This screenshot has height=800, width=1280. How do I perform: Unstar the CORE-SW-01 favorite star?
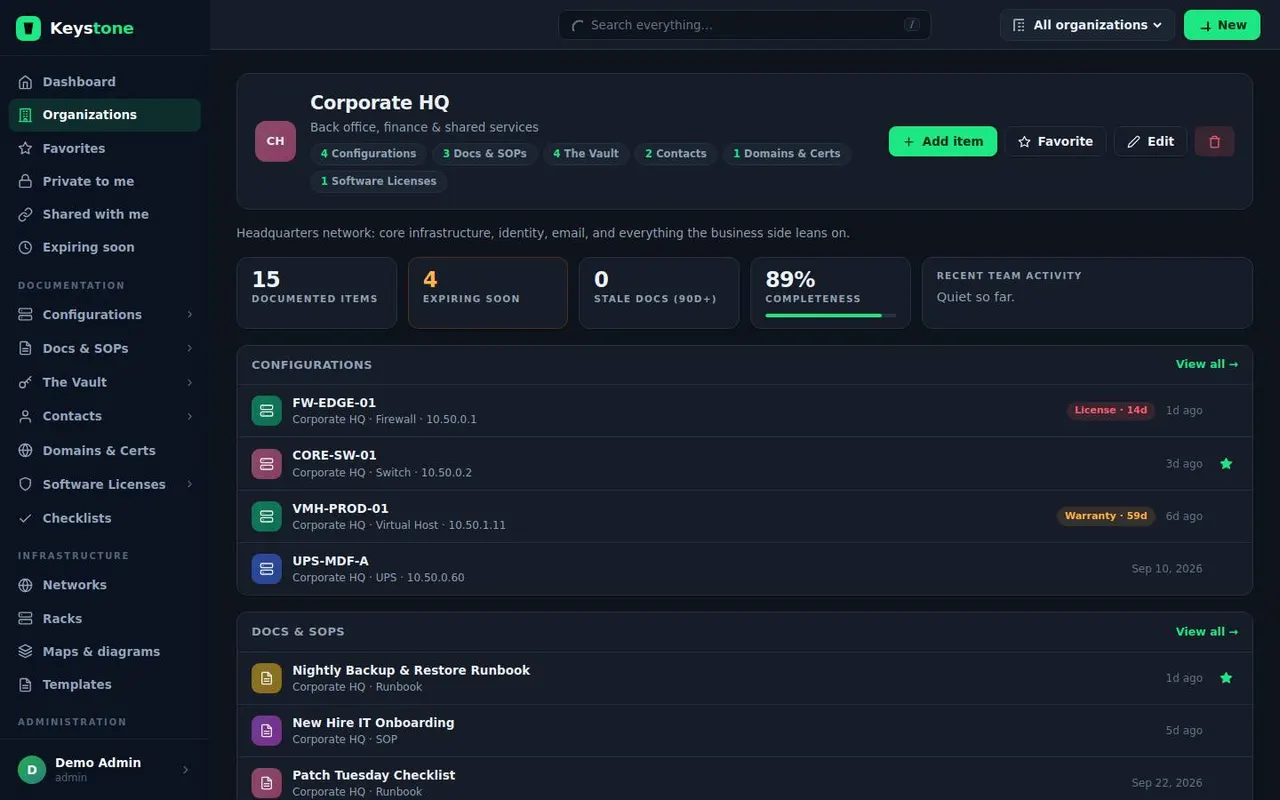pyautogui.click(x=1226, y=464)
